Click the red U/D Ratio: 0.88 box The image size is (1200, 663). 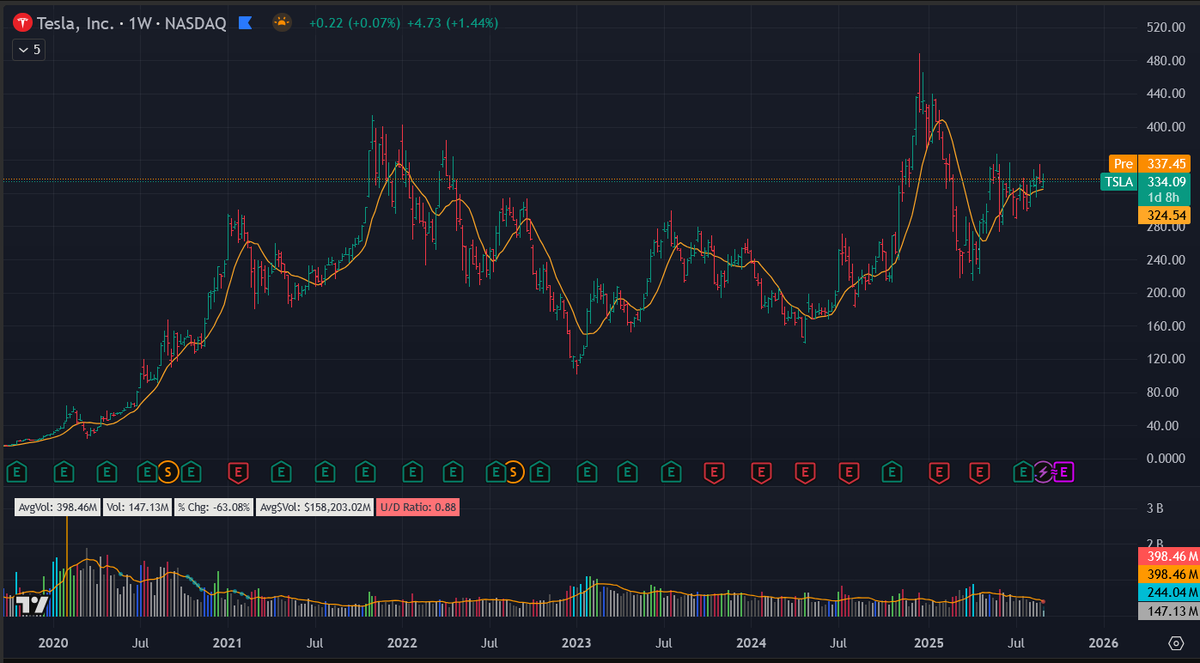tap(420, 508)
